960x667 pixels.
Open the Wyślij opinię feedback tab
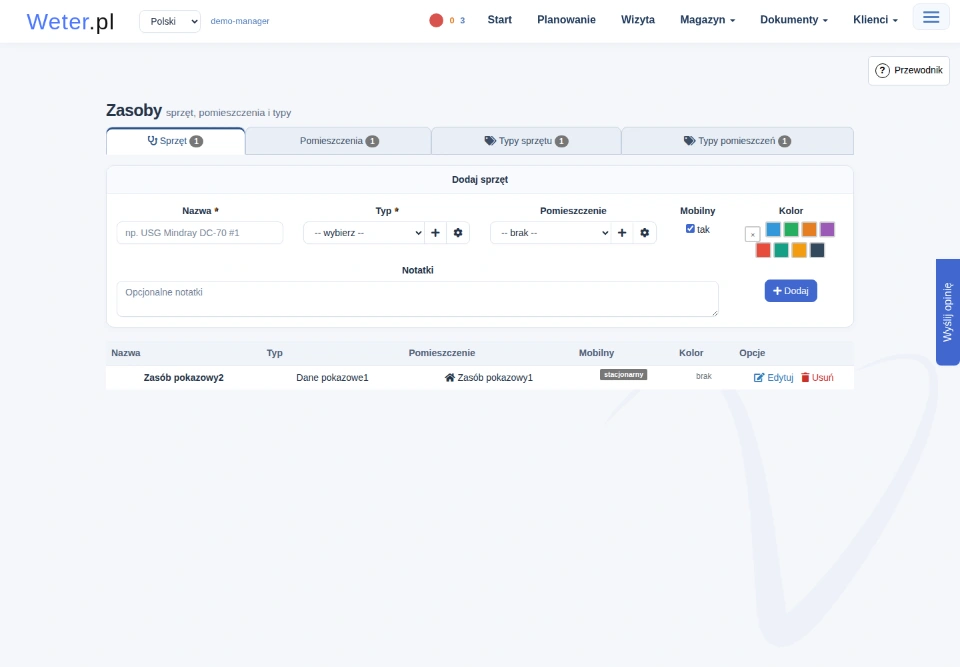[948, 312]
